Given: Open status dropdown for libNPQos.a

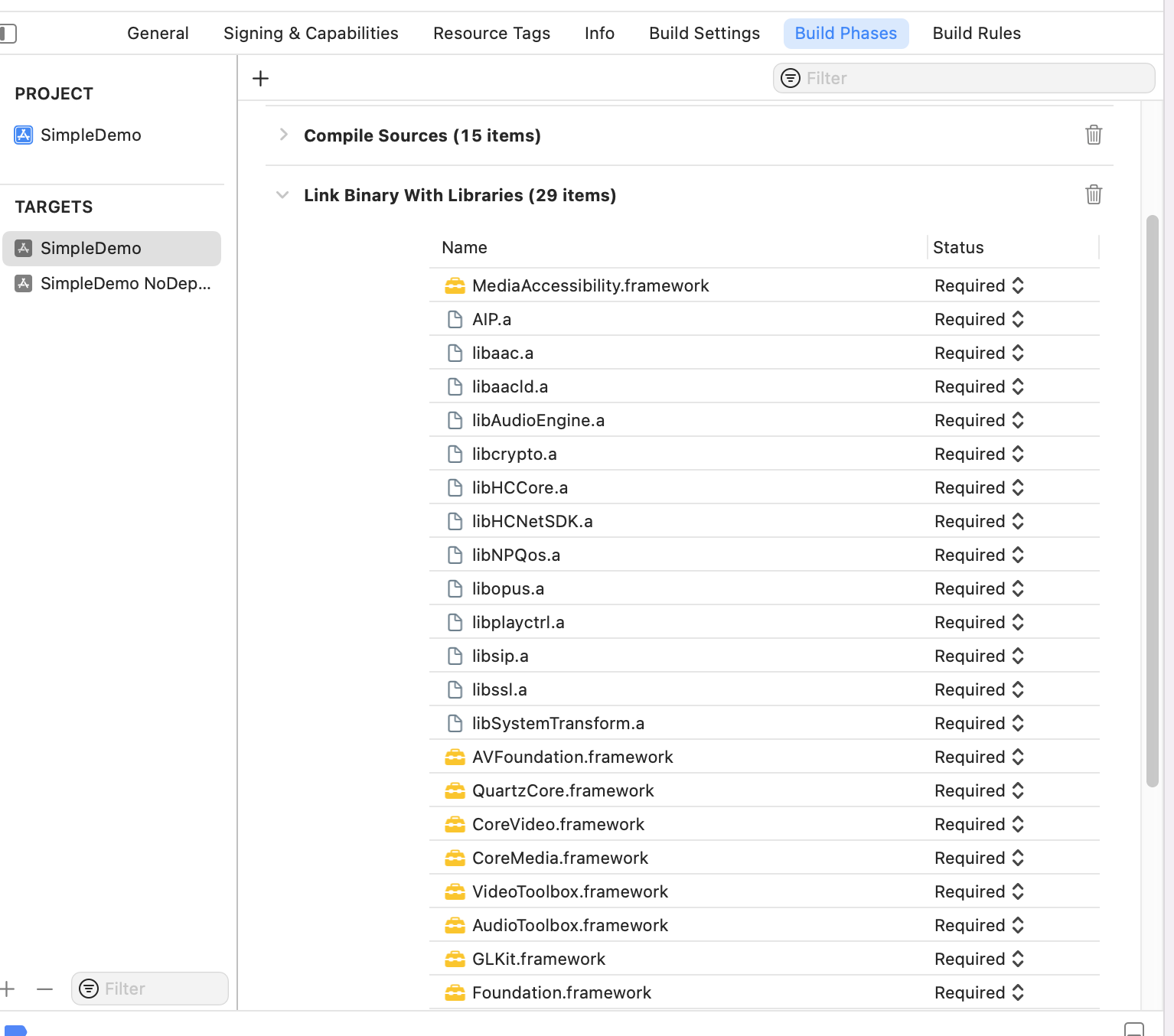Looking at the screenshot, I should pyautogui.click(x=979, y=555).
